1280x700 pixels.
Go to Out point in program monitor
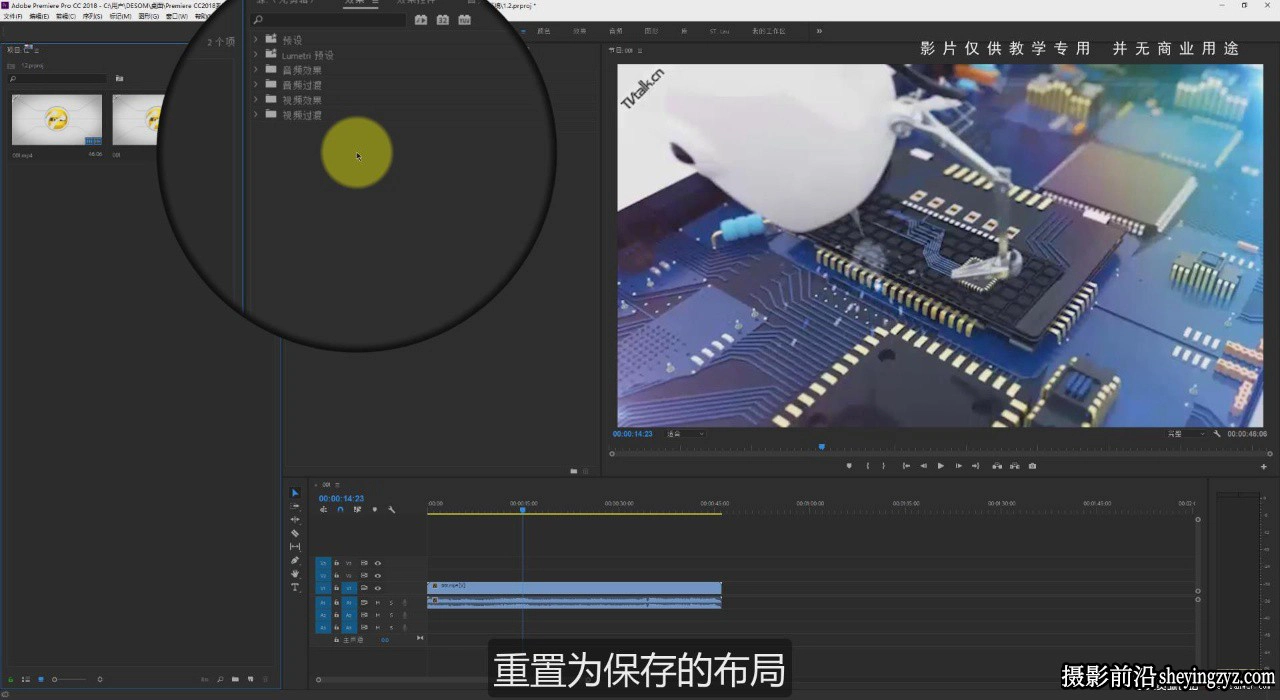[976, 466]
